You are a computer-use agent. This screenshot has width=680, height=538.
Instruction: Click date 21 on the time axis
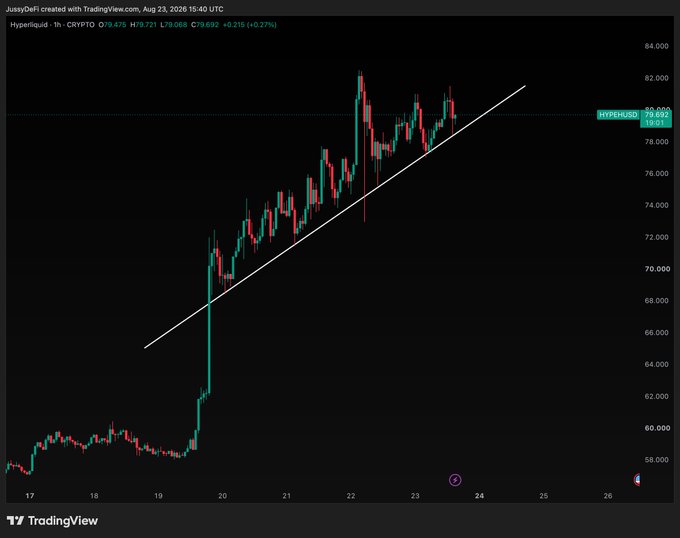287,496
